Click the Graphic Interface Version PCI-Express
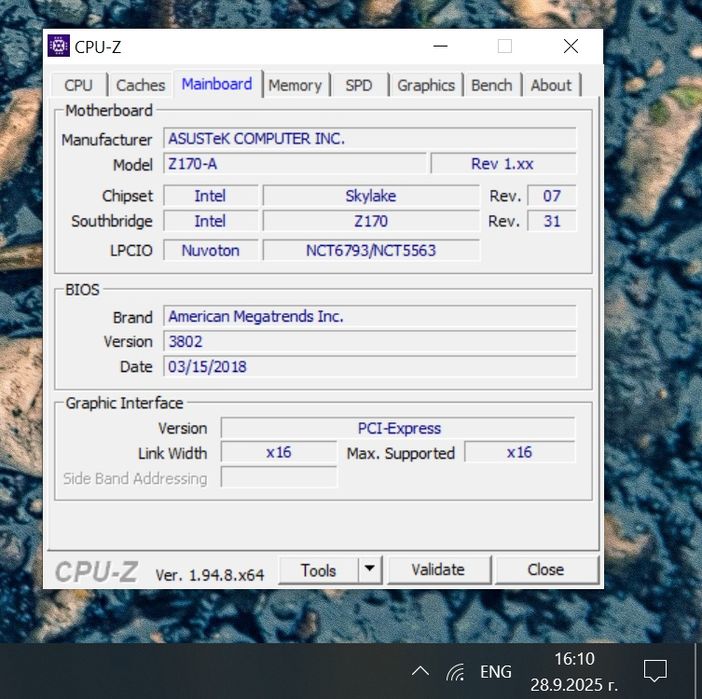The image size is (702, 699). [x=398, y=428]
